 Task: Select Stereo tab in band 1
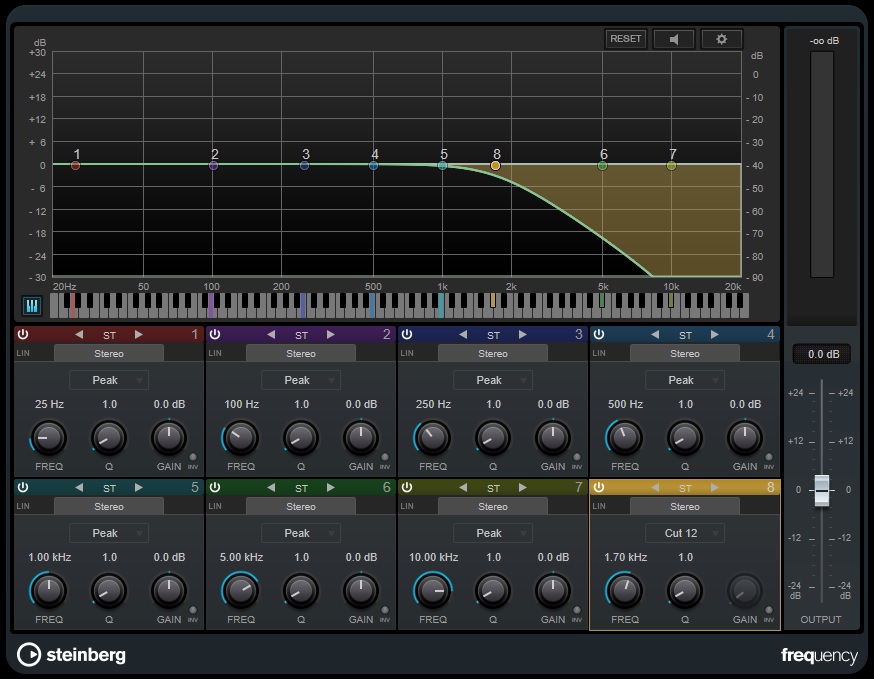(x=109, y=353)
